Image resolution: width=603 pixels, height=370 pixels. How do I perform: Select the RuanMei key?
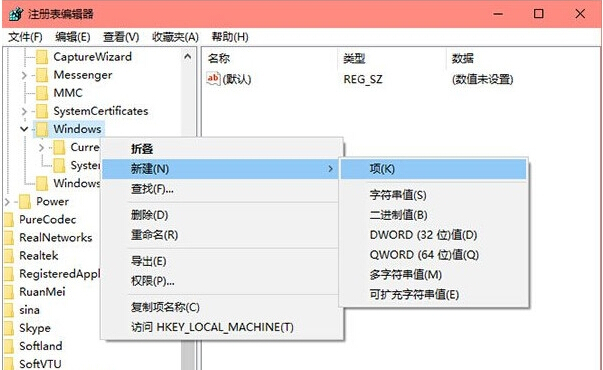pos(42,292)
